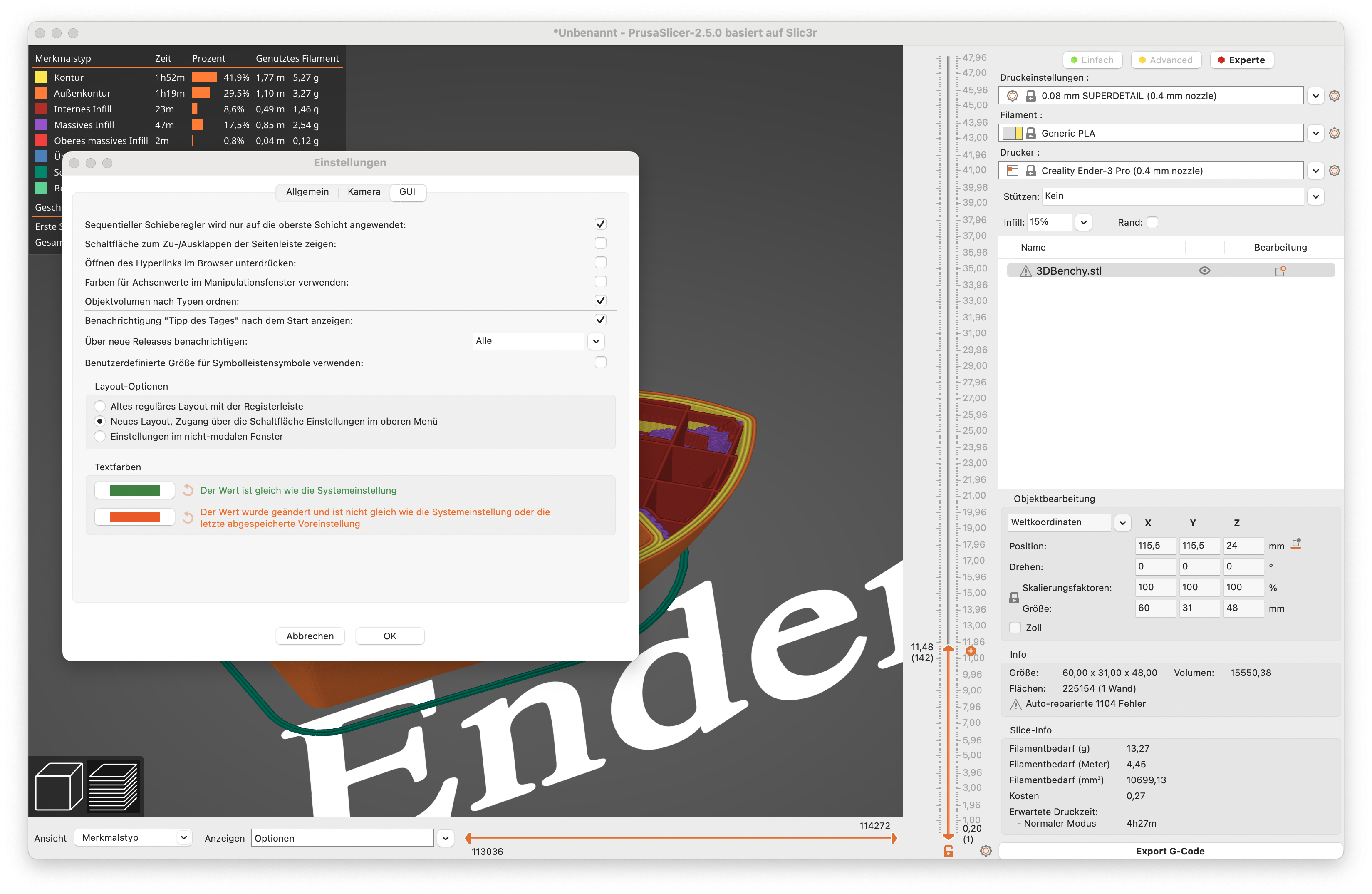This screenshot has width=1372, height=894.
Task: Switch to the Allgemein tab
Action: click(307, 191)
